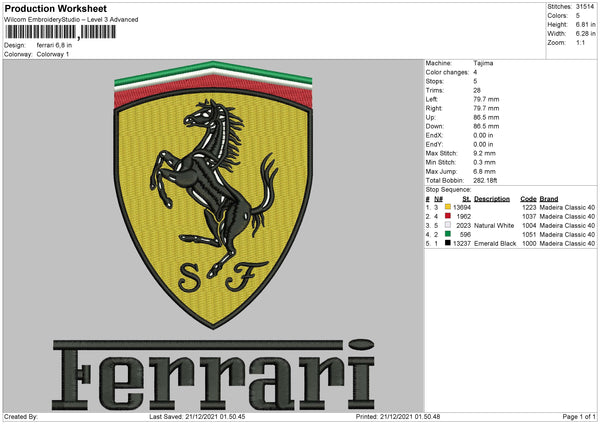Click the white thread swatch for Natural White
Image resolution: width=600 pixels, height=424 pixels.
coord(448,225)
